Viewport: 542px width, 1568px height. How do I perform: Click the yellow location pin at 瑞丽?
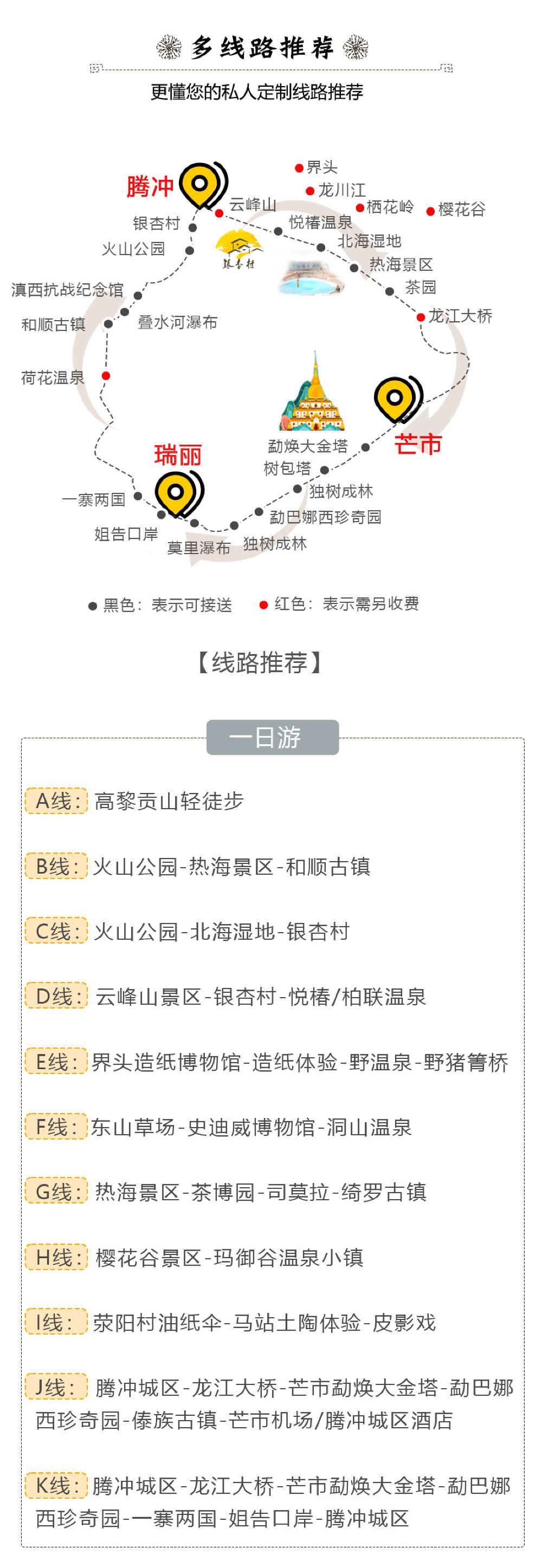tap(178, 492)
